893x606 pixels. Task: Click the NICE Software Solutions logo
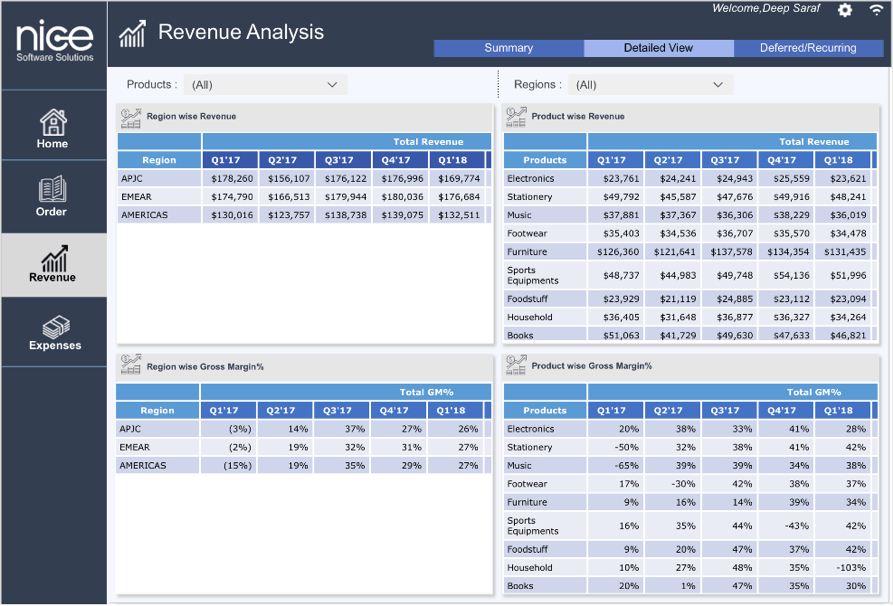point(54,41)
